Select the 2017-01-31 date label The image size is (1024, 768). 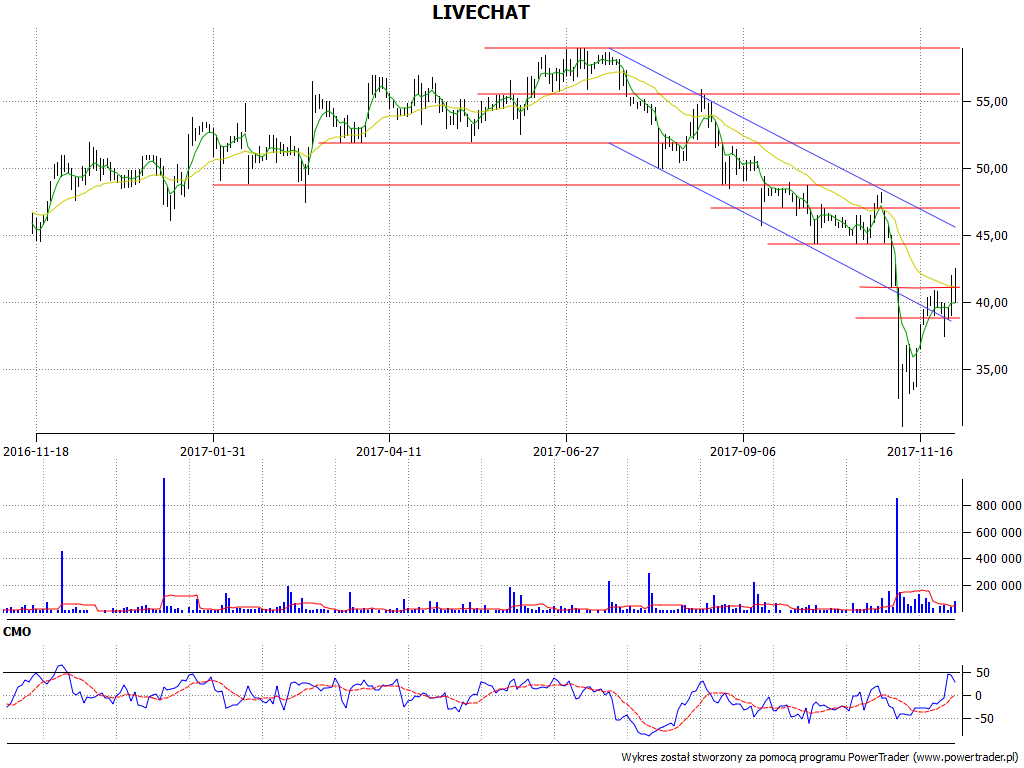pyautogui.click(x=213, y=451)
